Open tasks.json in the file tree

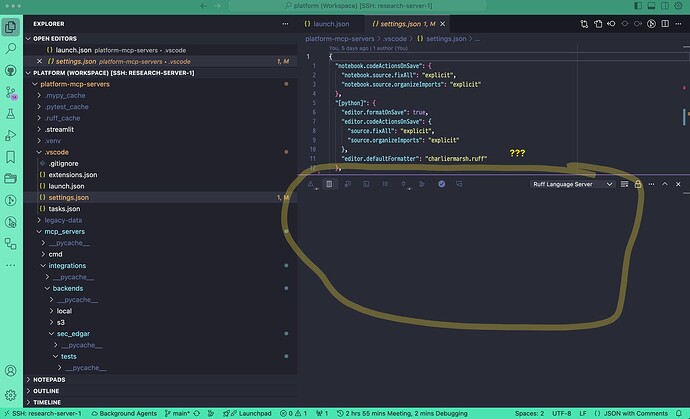(160, 209)
